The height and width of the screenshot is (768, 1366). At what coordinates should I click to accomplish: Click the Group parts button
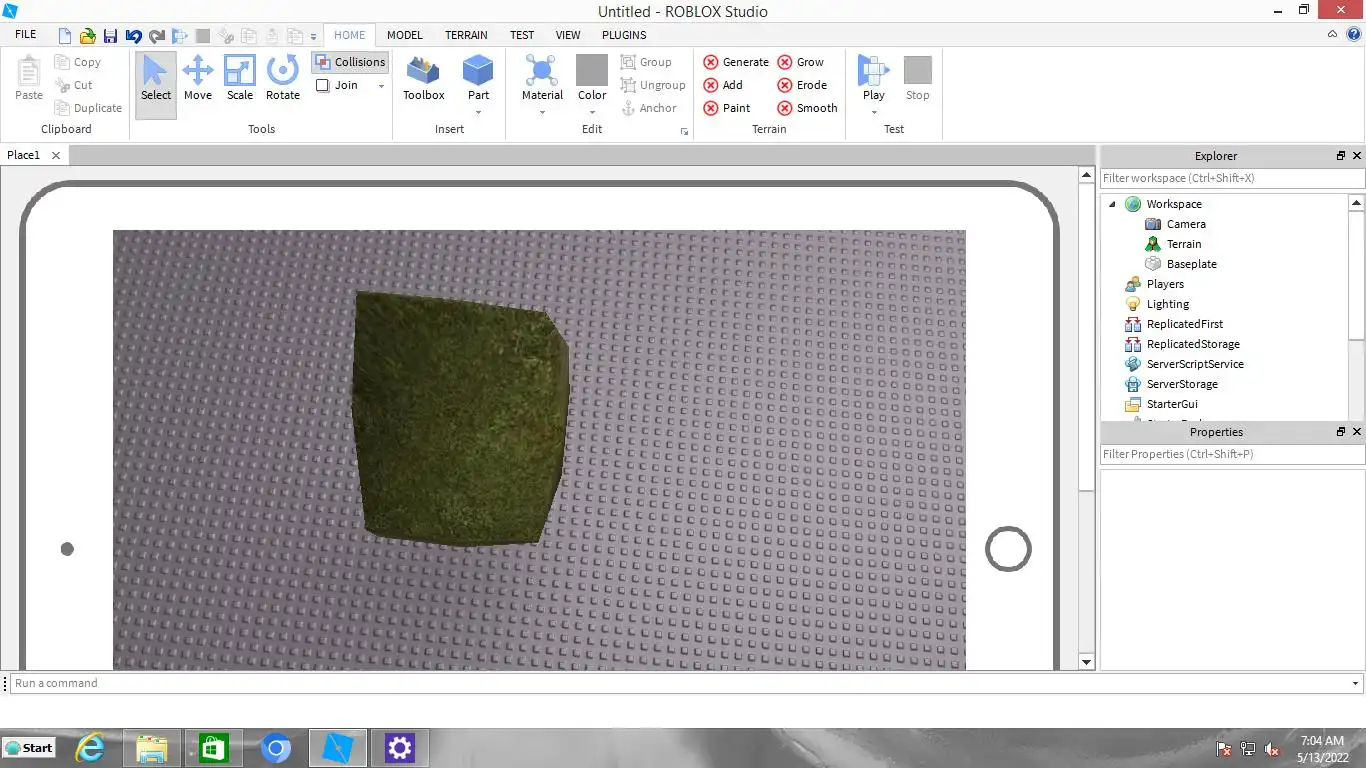pos(646,62)
